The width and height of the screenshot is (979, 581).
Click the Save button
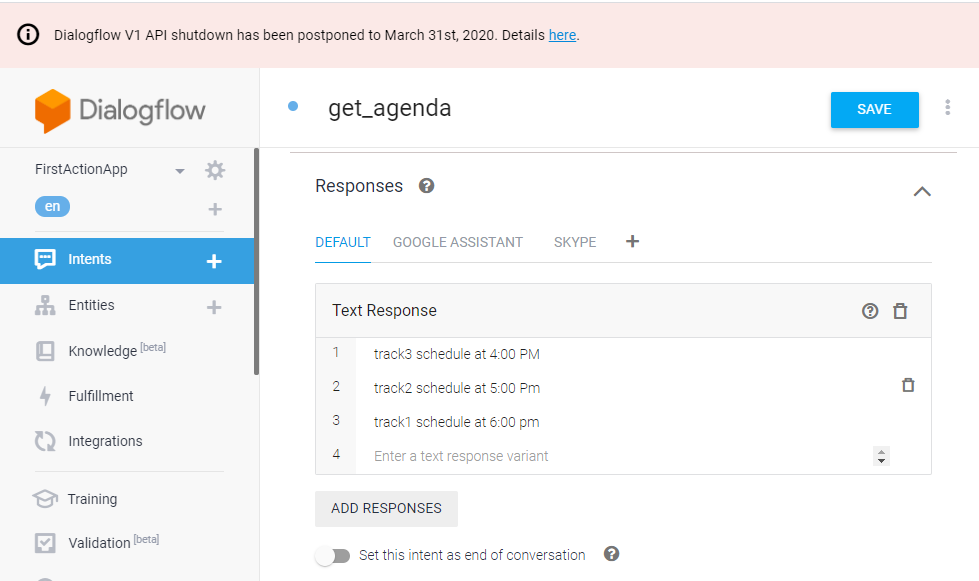874,110
